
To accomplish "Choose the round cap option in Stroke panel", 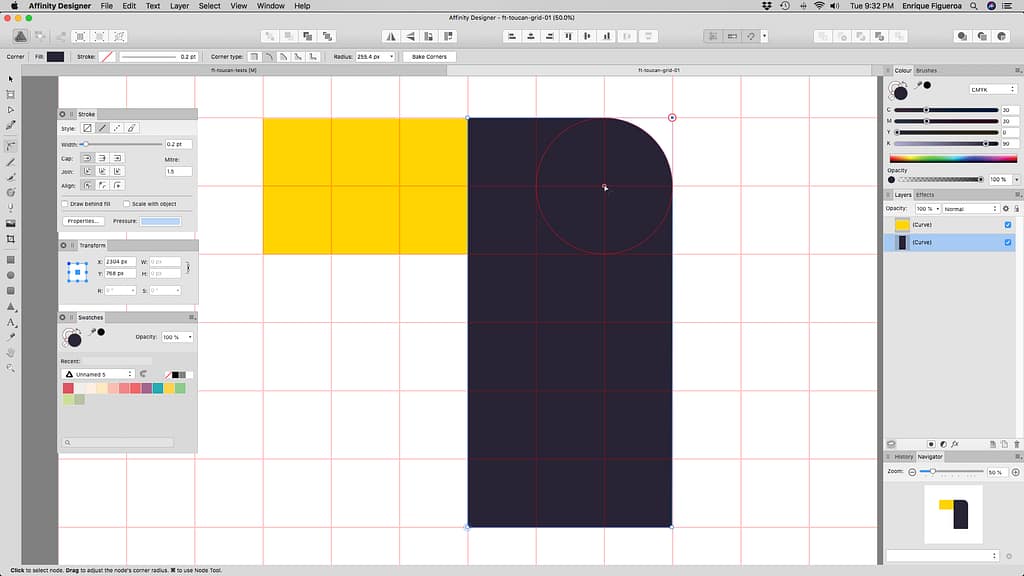I will point(102,158).
